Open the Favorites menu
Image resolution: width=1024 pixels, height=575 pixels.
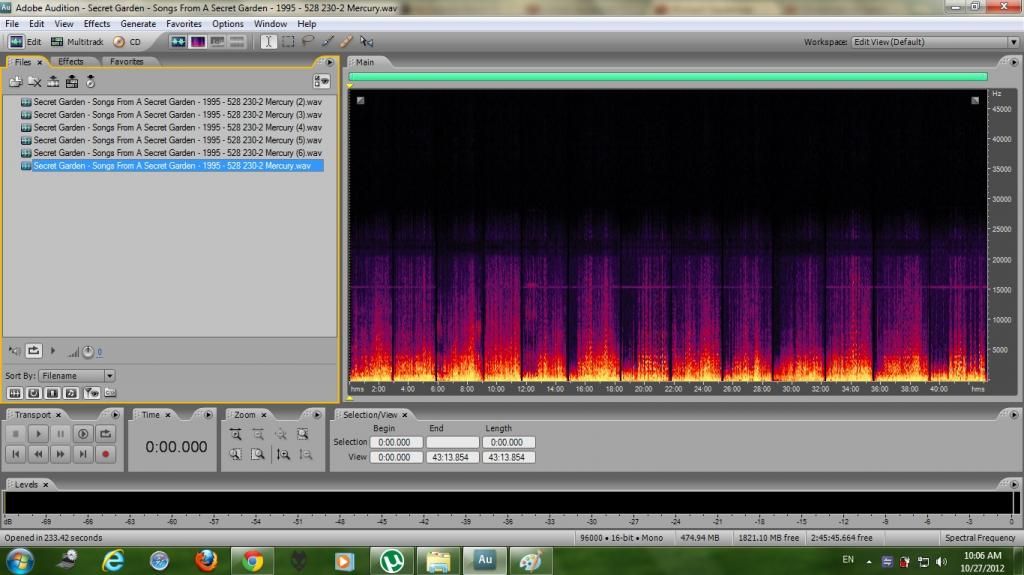184,24
